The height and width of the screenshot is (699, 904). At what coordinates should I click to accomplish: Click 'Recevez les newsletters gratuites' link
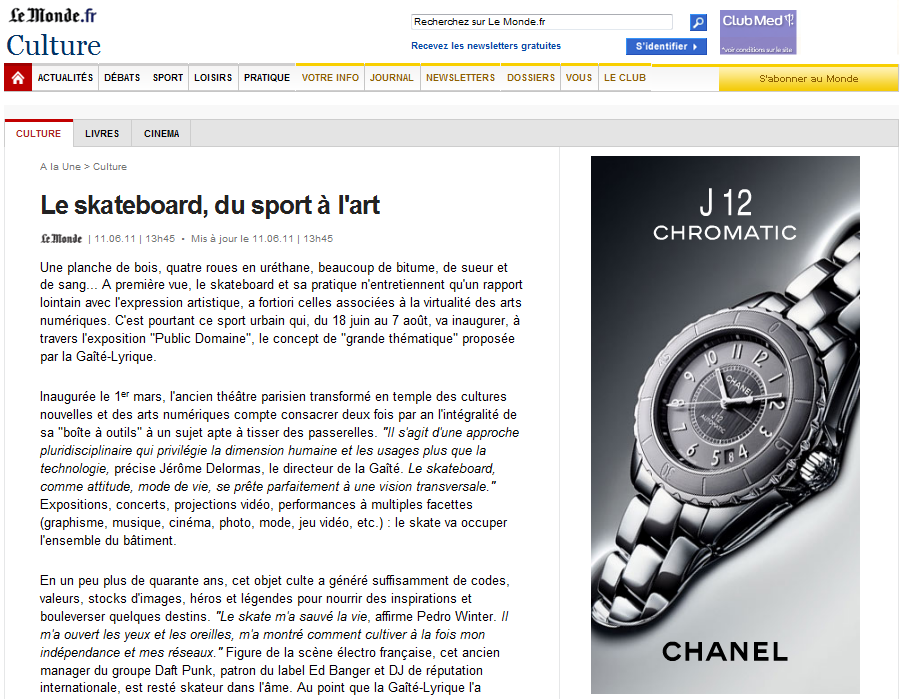[x=486, y=46]
